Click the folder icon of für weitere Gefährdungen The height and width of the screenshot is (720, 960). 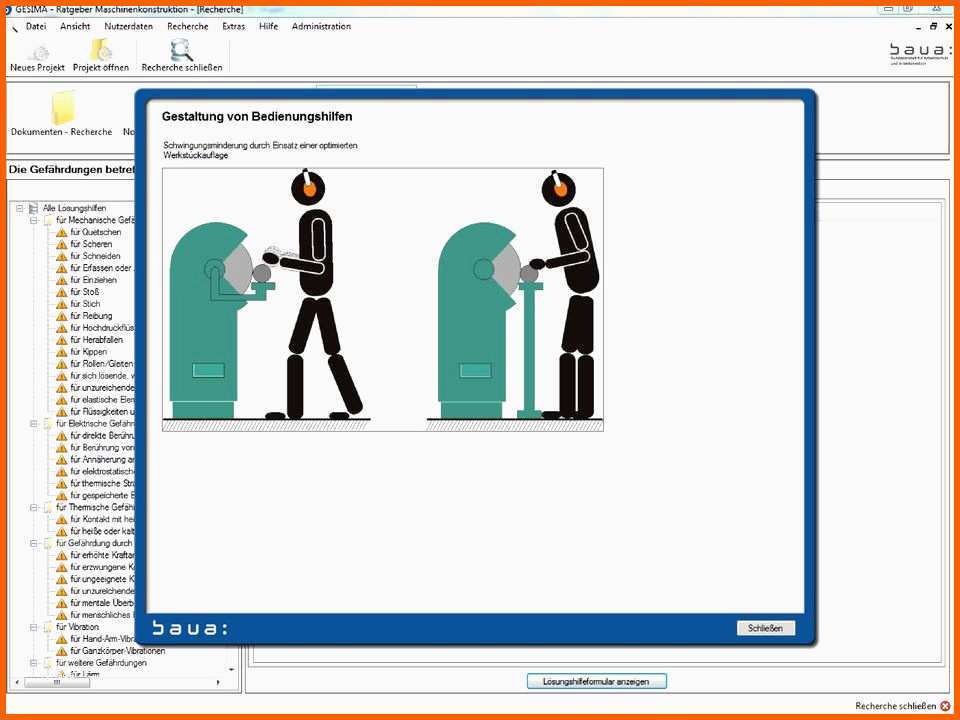click(x=48, y=663)
